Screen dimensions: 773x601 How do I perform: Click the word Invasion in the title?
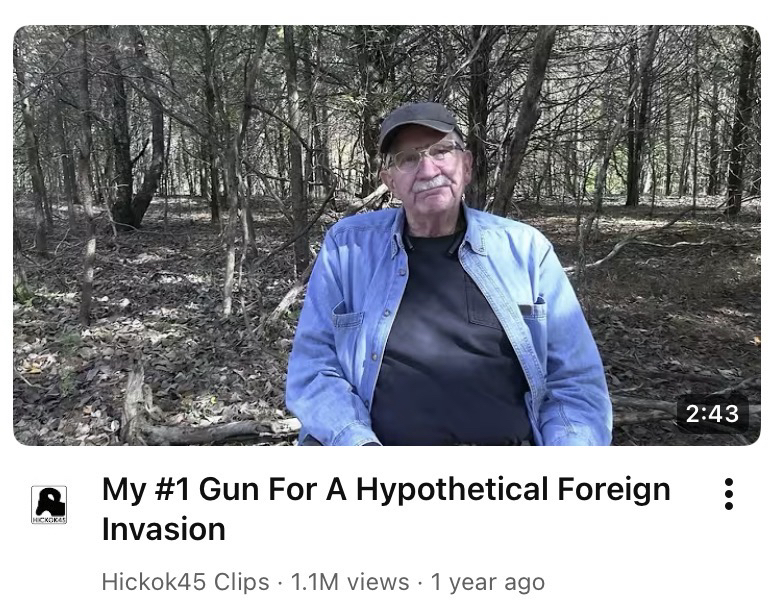(164, 529)
